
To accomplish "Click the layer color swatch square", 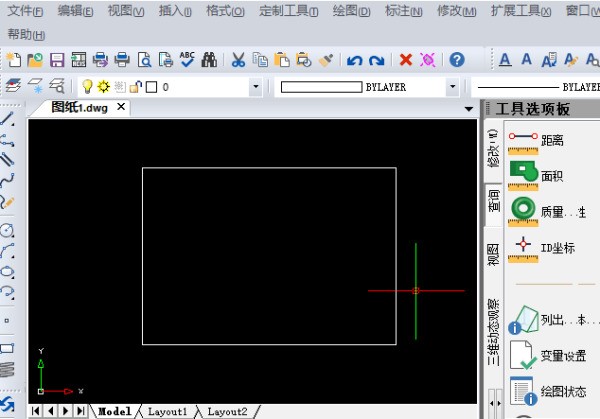I will (151, 87).
